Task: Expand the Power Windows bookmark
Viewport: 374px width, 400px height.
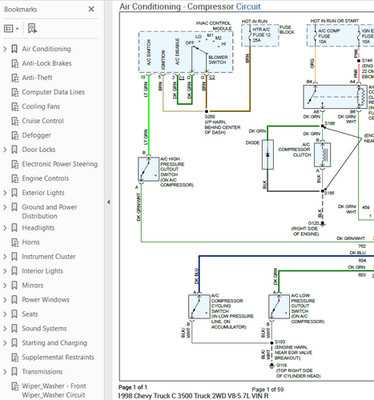Action: click(x=5, y=300)
